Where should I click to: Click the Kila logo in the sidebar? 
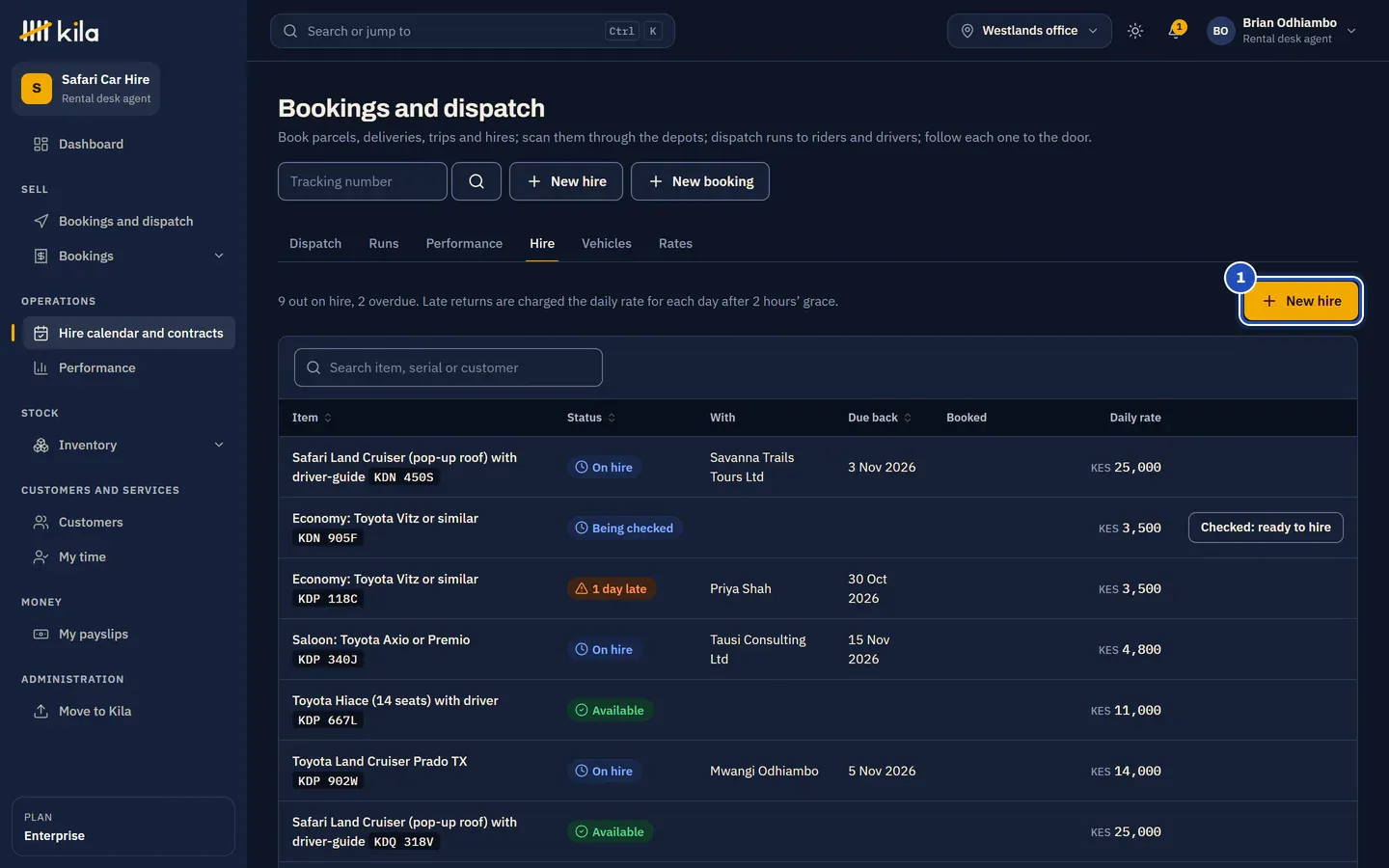point(59,31)
